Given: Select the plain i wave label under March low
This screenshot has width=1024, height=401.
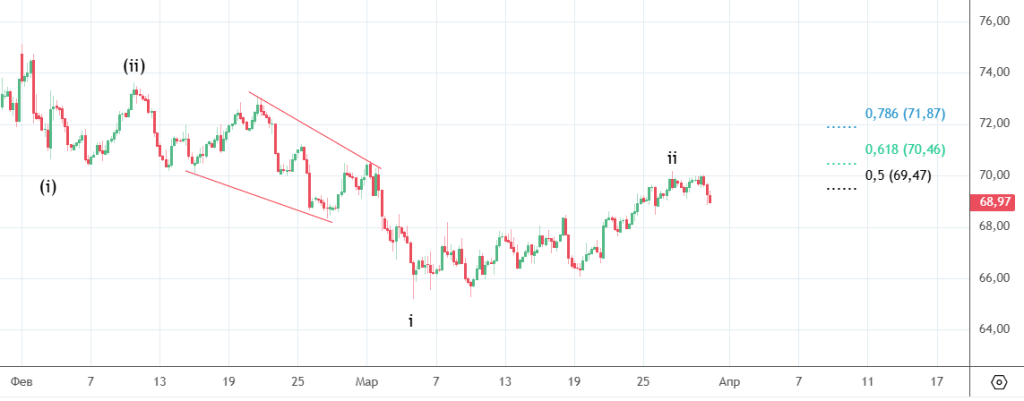Looking at the screenshot, I should tap(410, 321).
